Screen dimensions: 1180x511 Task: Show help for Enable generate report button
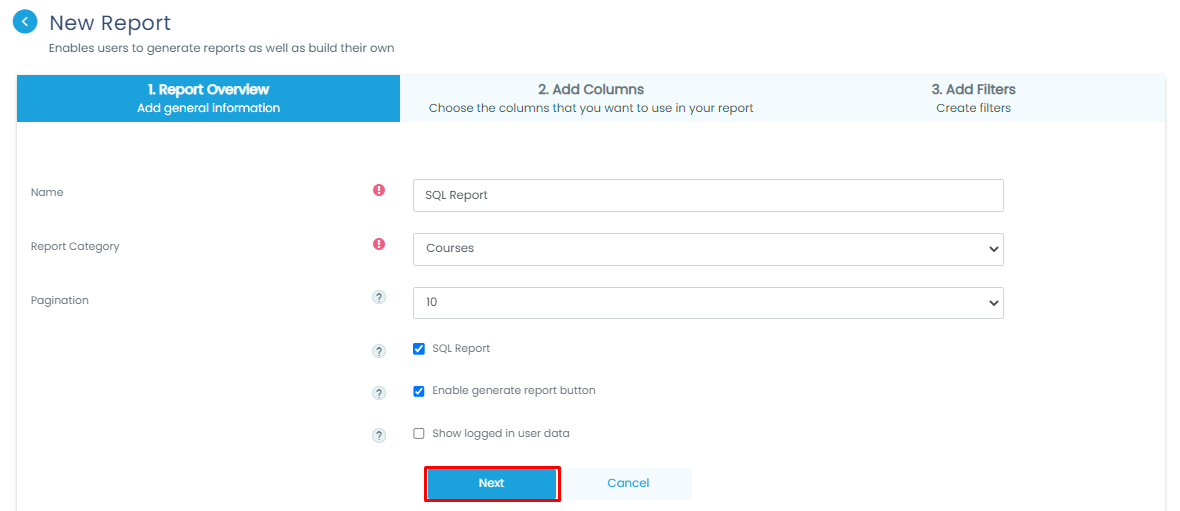[379, 393]
